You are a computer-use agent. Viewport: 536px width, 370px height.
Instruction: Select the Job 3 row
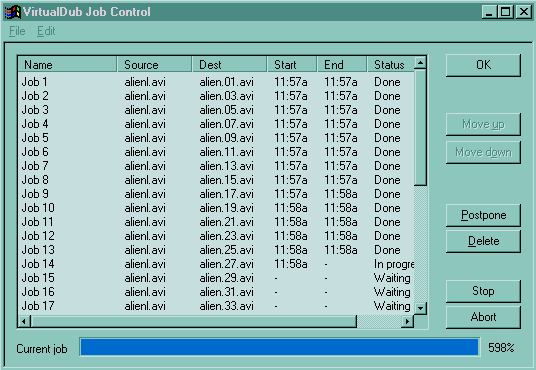[216, 110]
